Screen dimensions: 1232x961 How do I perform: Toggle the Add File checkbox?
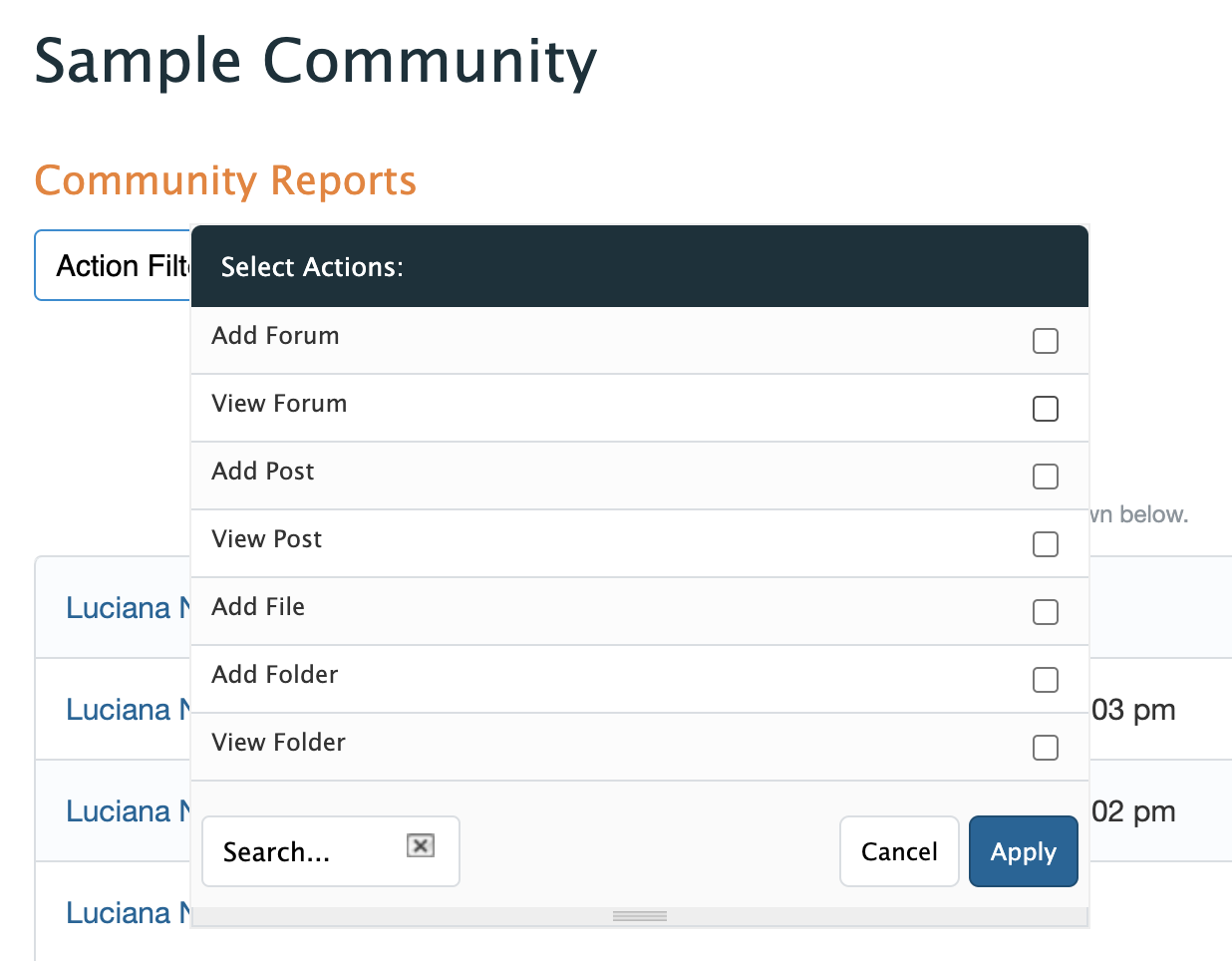tap(1045, 612)
